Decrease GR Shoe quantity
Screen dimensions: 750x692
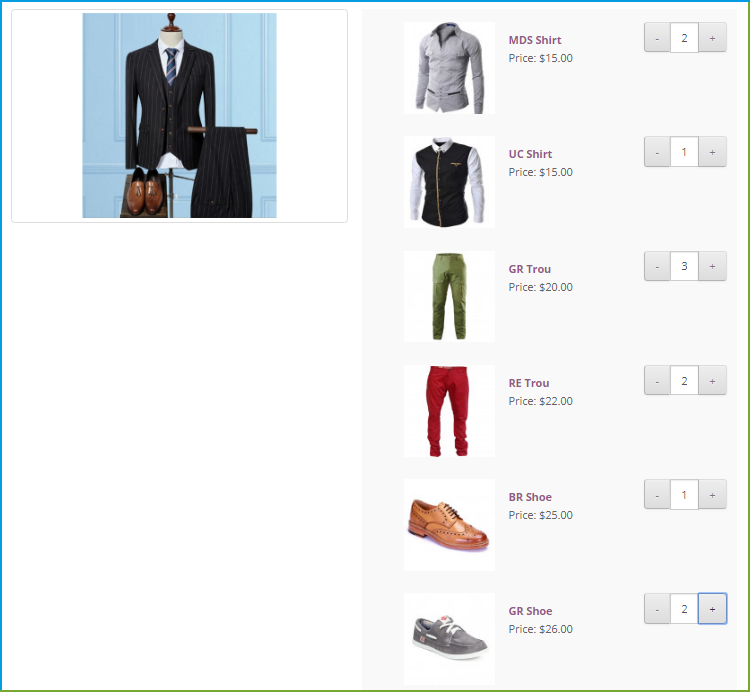point(657,609)
